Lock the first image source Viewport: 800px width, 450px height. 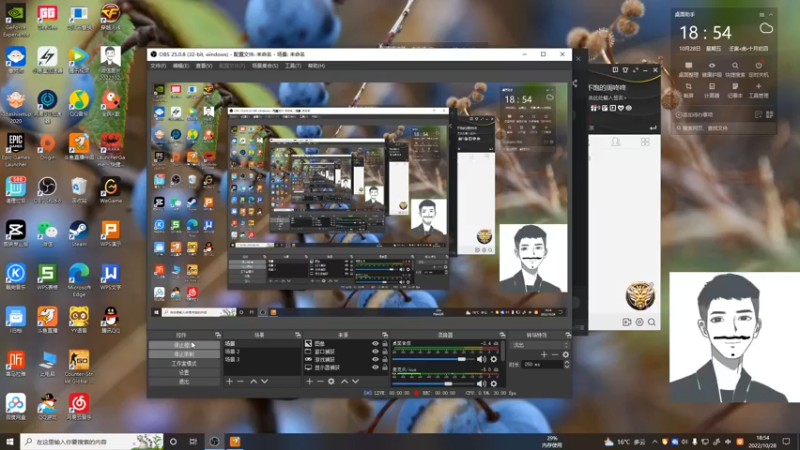point(385,344)
